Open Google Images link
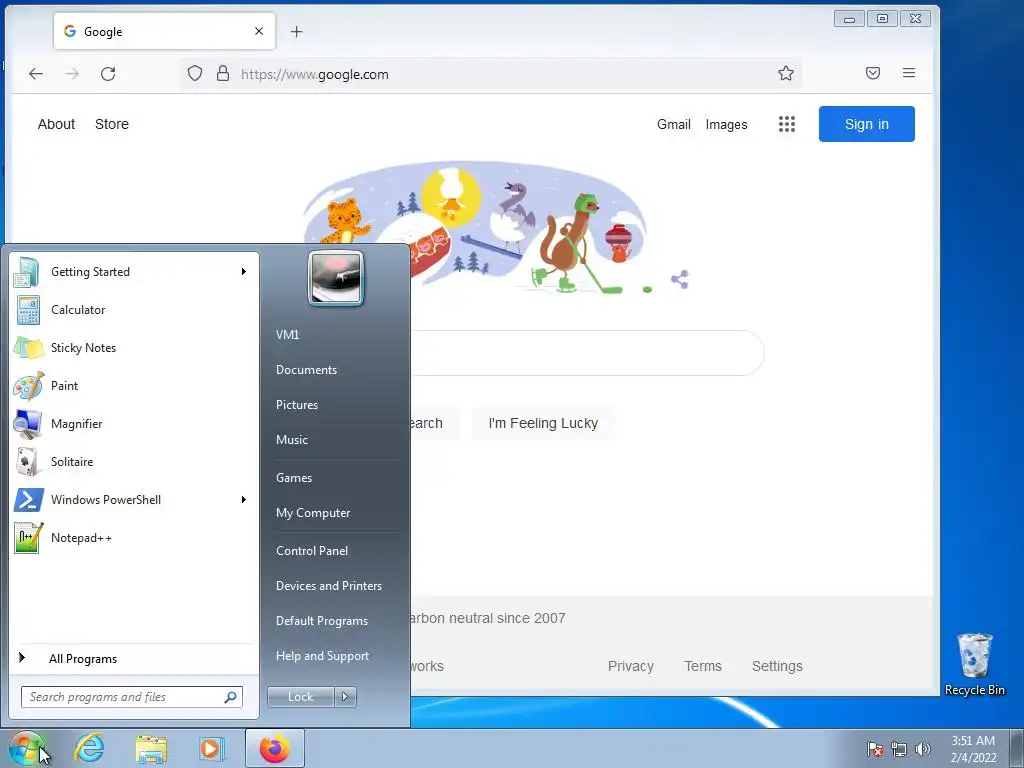The width and height of the screenshot is (1024, 768). point(726,124)
